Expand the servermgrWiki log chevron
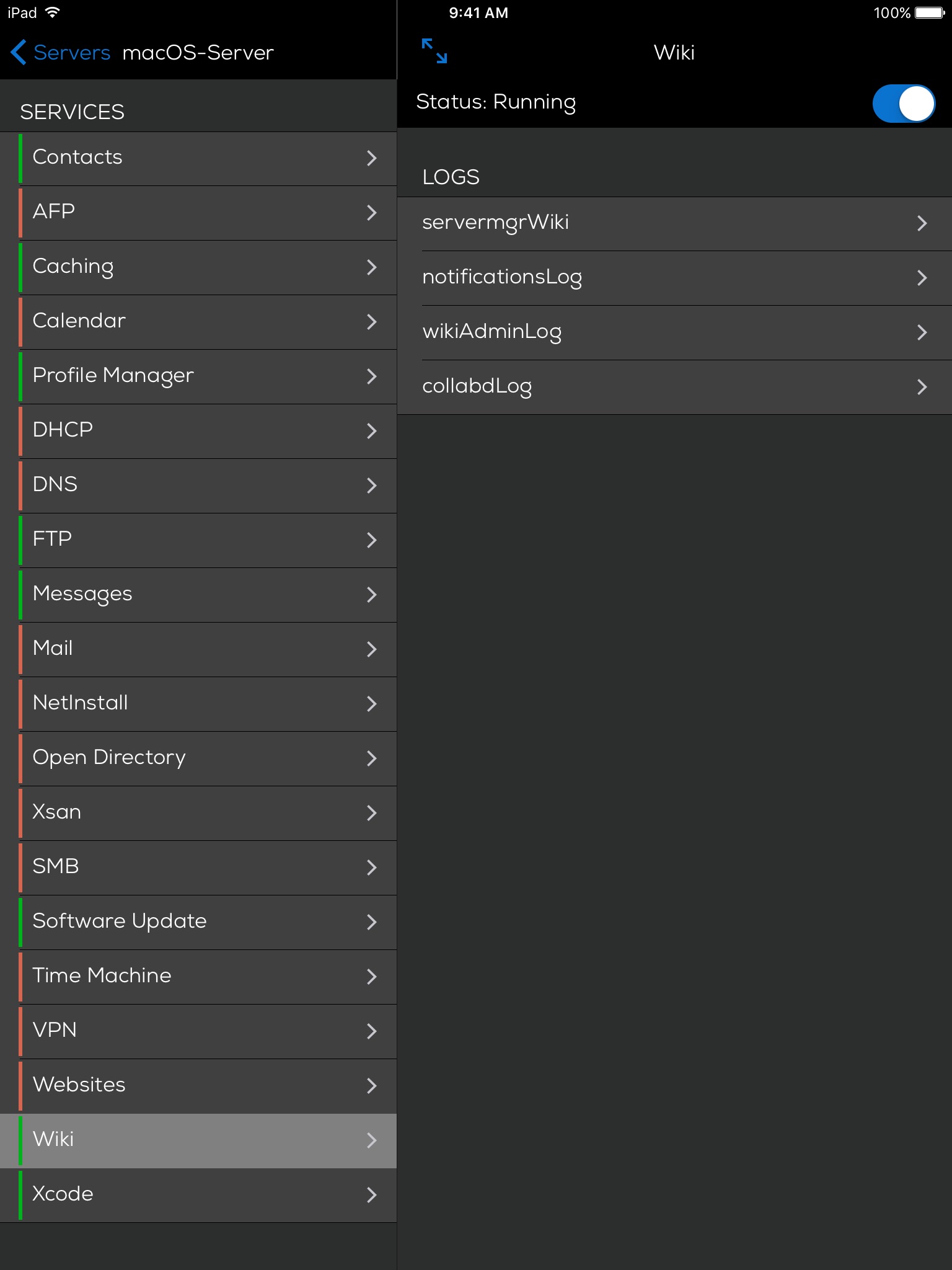 click(x=922, y=223)
